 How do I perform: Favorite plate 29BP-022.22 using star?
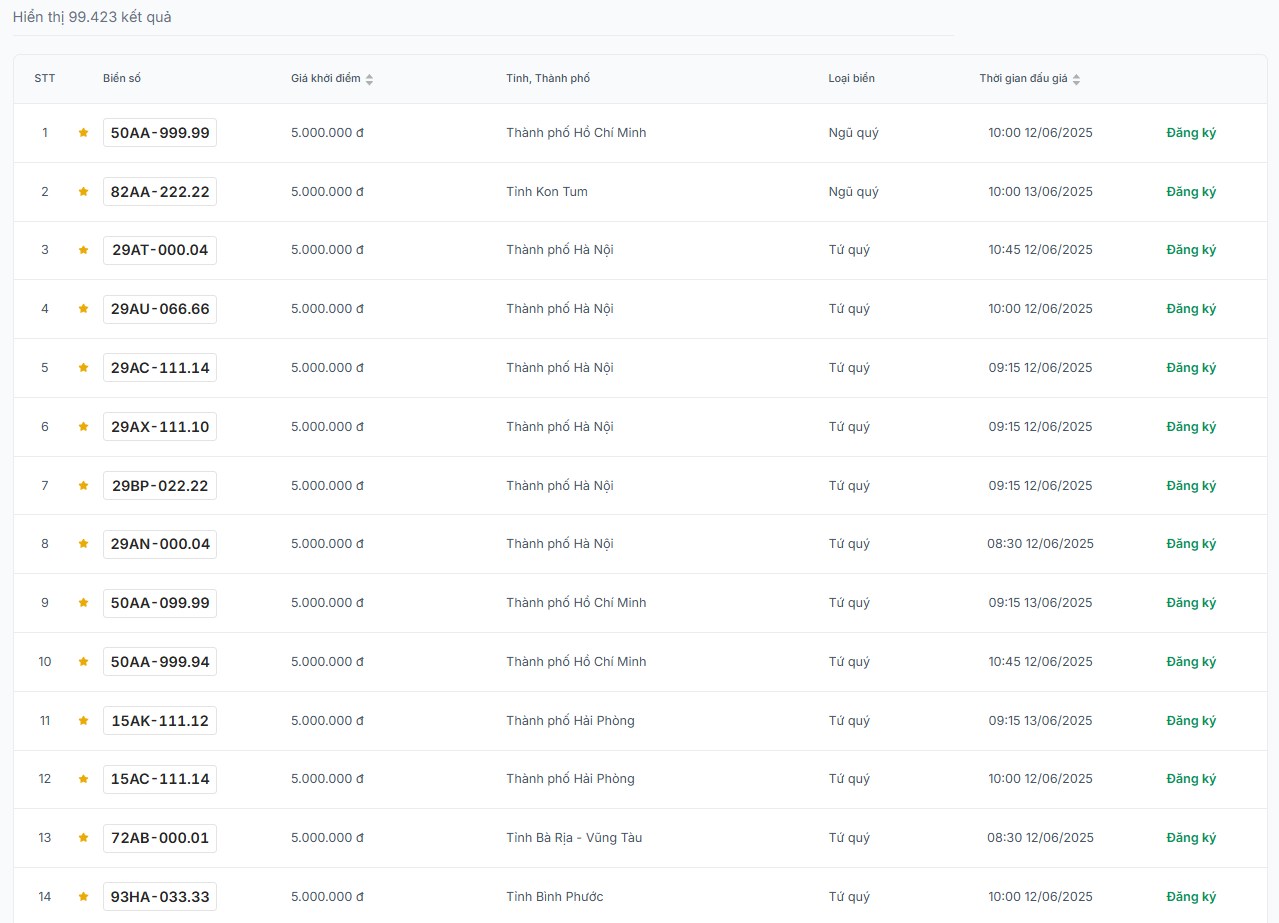click(x=84, y=486)
